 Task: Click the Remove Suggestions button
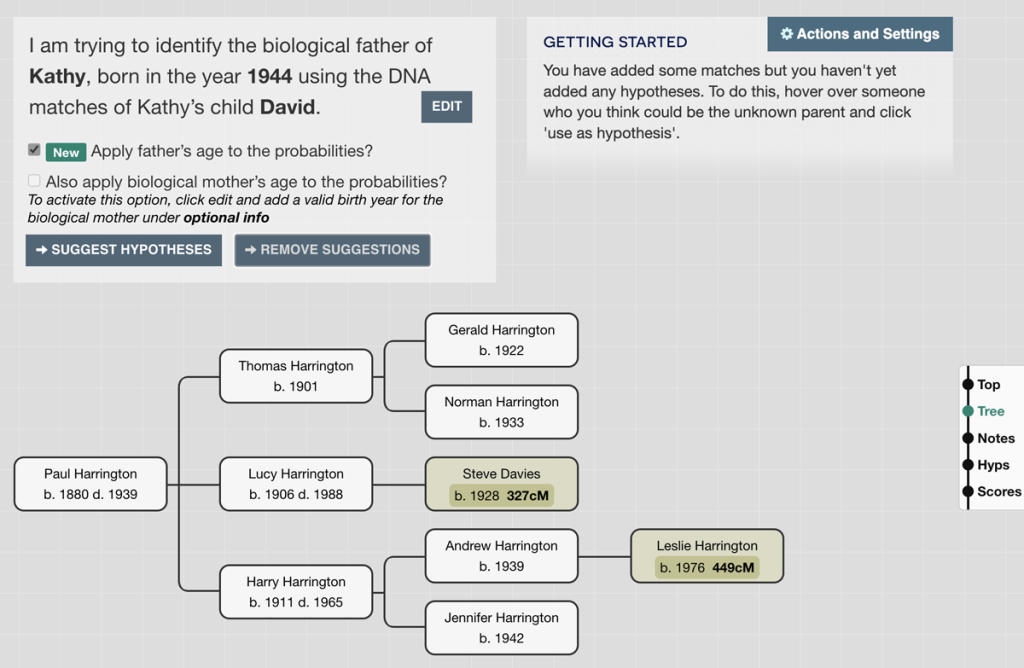[332, 250]
